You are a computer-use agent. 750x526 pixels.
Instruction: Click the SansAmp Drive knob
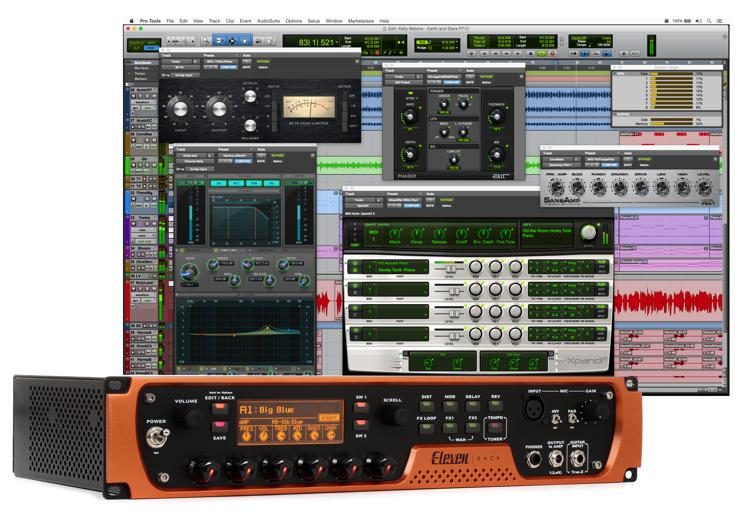click(641, 187)
